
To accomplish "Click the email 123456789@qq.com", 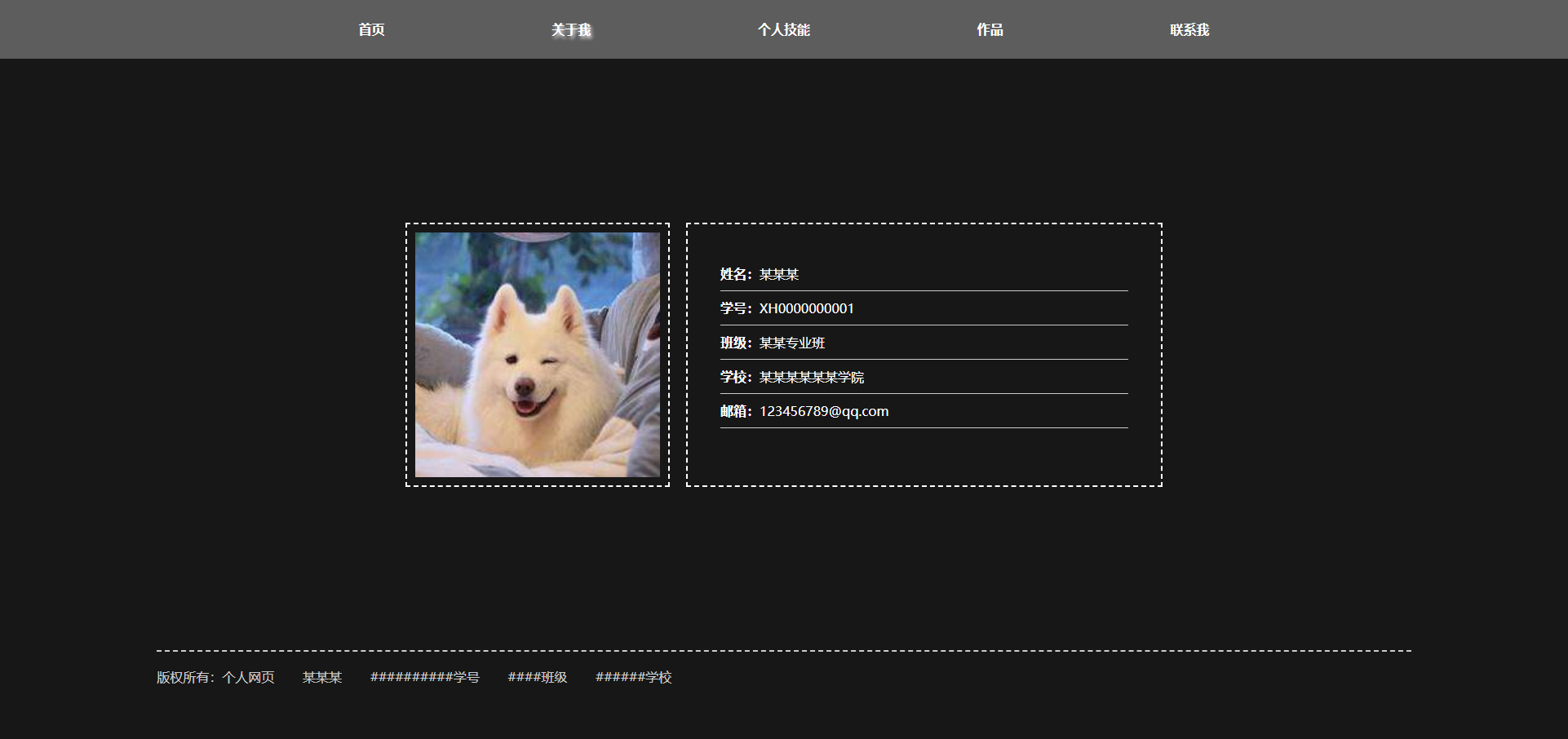I will click(824, 411).
